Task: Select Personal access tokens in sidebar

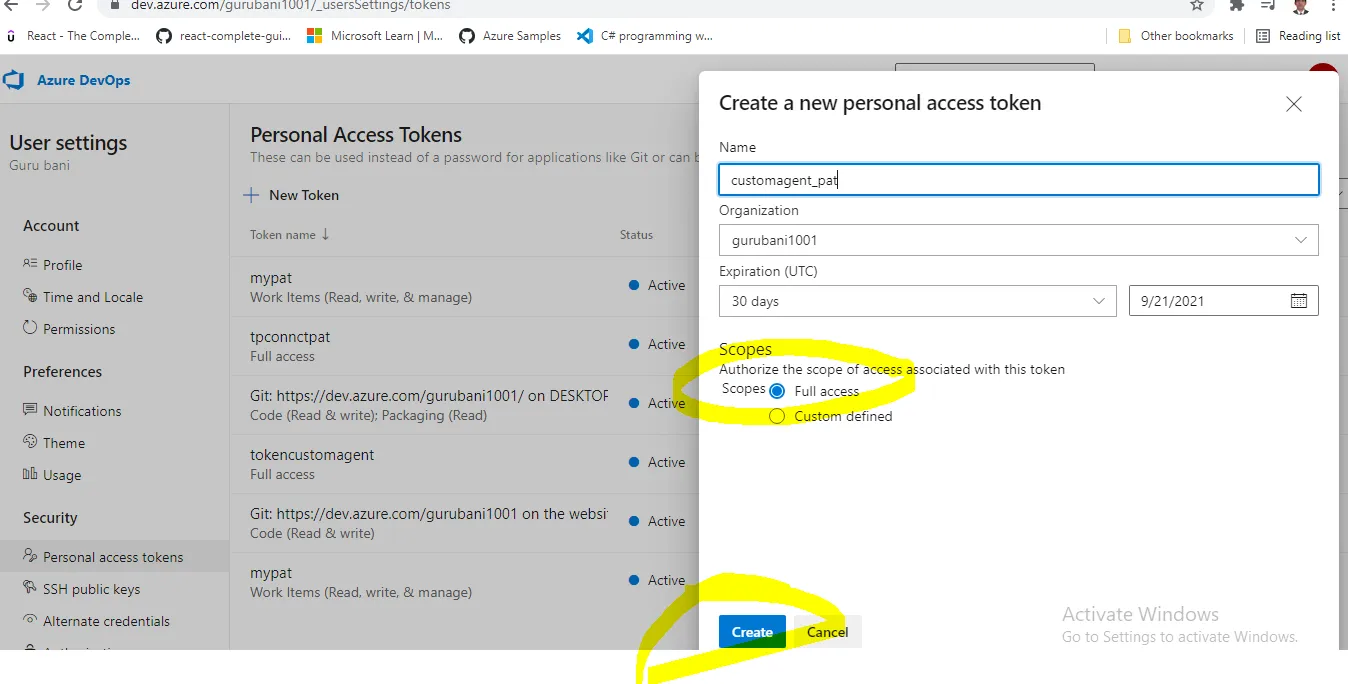Action: click(x=114, y=557)
